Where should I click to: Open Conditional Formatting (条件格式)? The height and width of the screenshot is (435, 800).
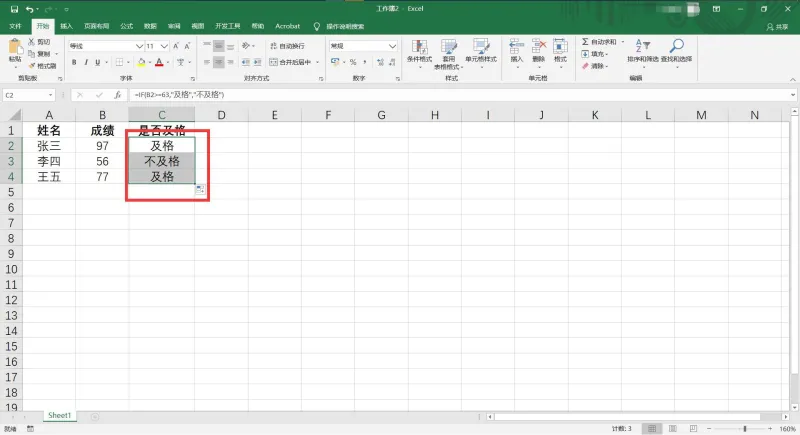pyautogui.click(x=419, y=54)
